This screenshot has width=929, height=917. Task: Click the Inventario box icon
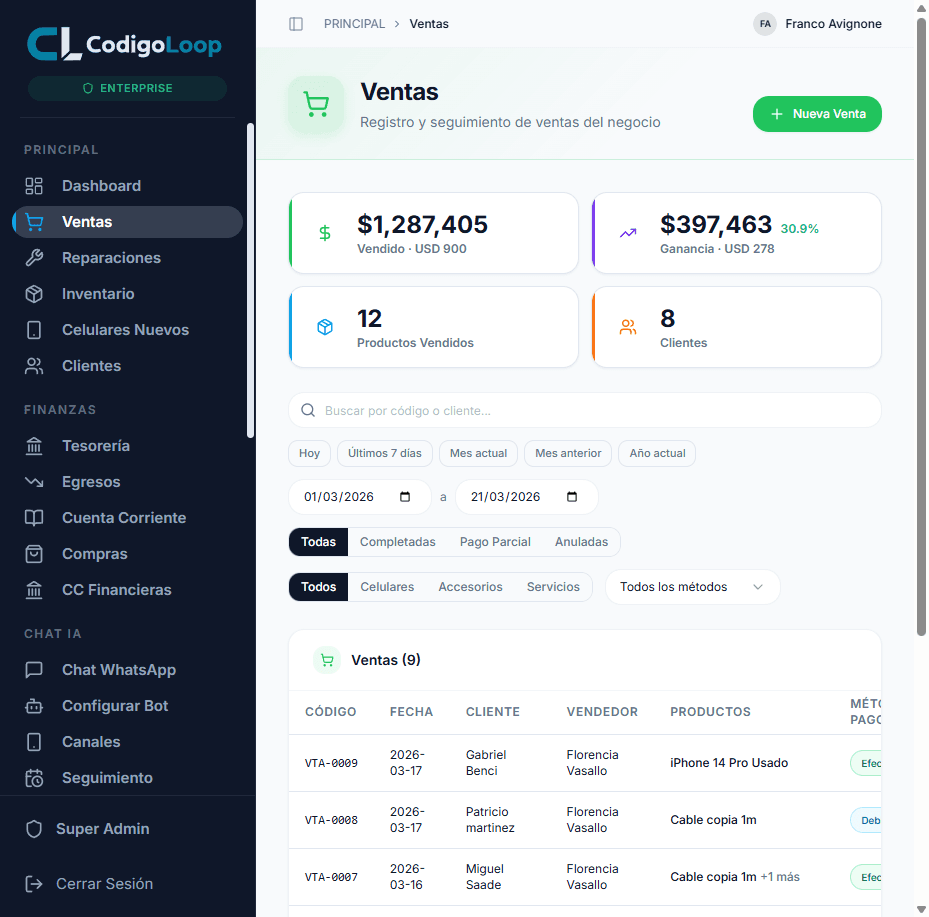[35, 293]
